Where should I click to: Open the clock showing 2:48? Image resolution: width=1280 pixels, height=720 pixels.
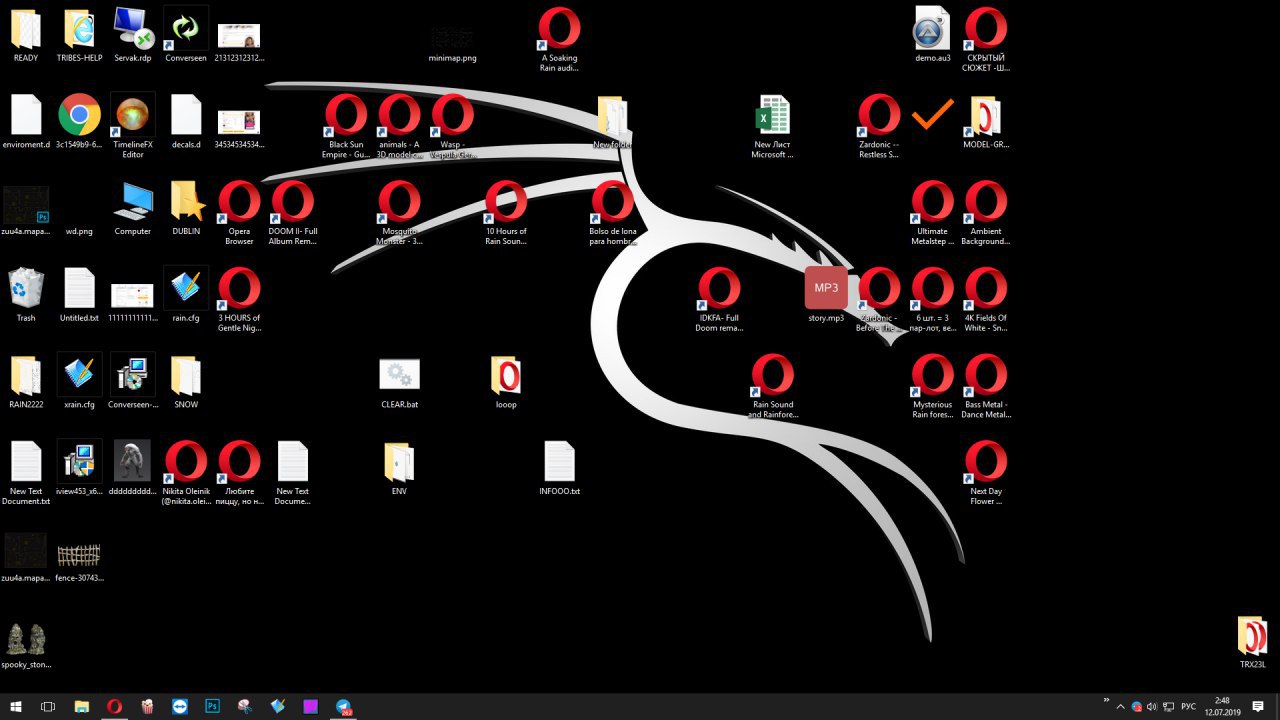tap(1222, 706)
